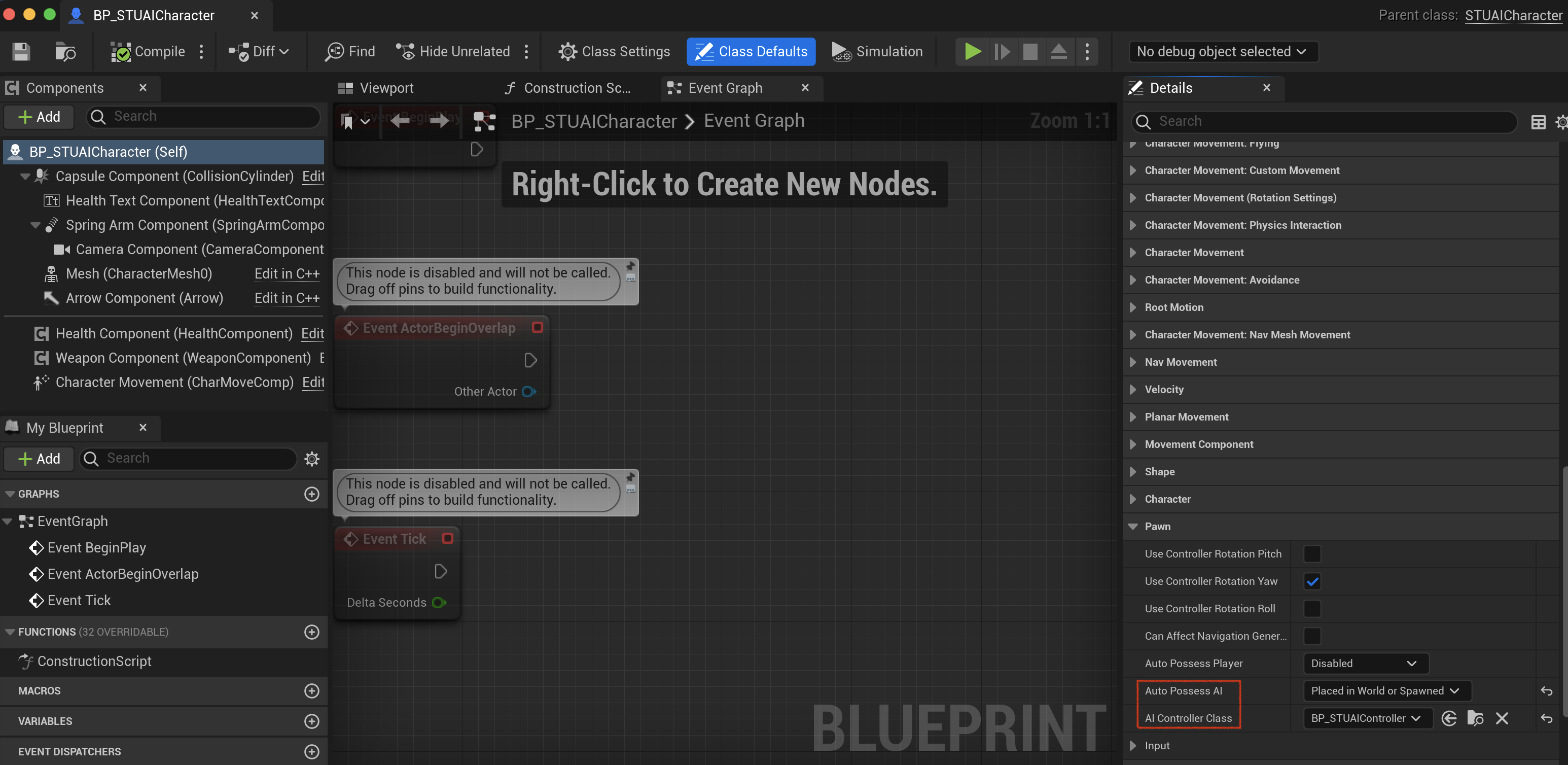Focus the Components search field

click(203, 116)
